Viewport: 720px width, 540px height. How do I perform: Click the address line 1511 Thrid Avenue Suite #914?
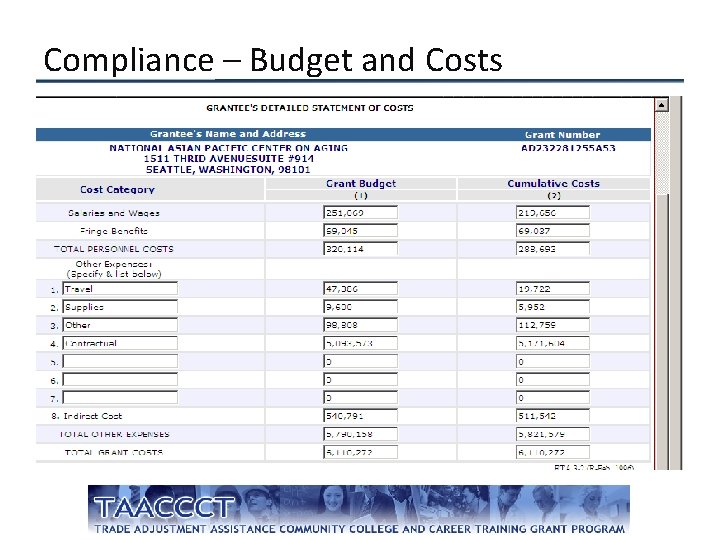click(228, 158)
